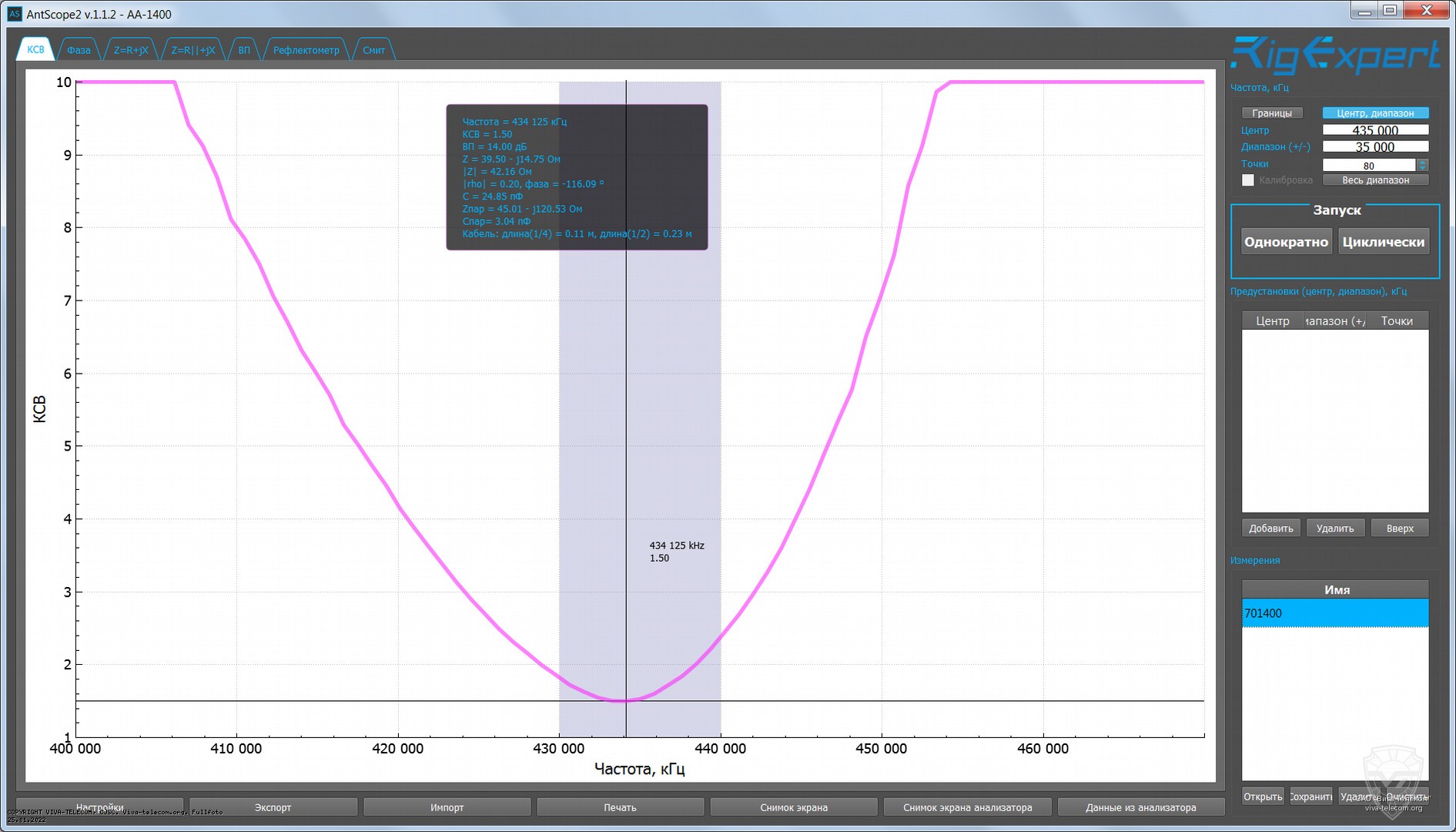Go to the Рефлектометр tab
The width and height of the screenshot is (1456, 832).
[306, 50]
